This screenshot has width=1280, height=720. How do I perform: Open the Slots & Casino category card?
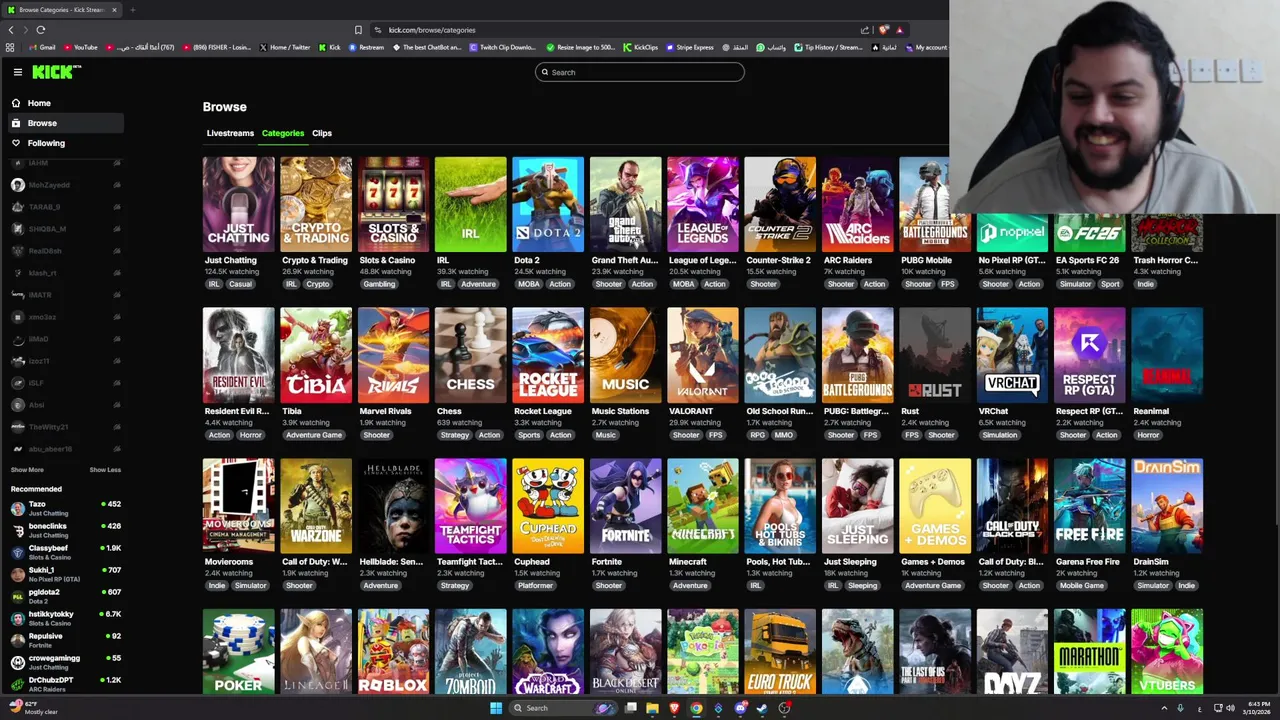coord(393,204)
